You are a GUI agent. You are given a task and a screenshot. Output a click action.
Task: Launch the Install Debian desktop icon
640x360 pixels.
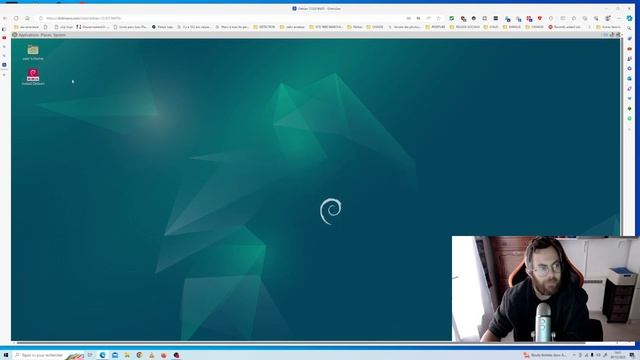(x=33, y=77)
